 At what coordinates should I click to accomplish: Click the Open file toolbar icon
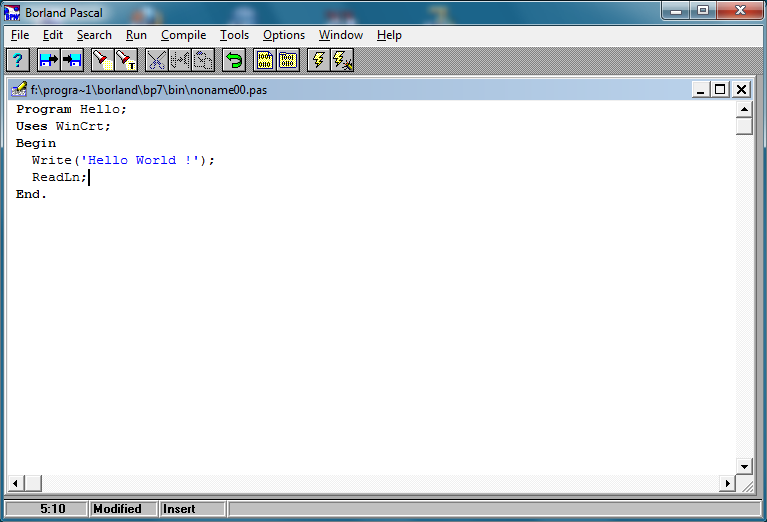click(x=48, y=60)
